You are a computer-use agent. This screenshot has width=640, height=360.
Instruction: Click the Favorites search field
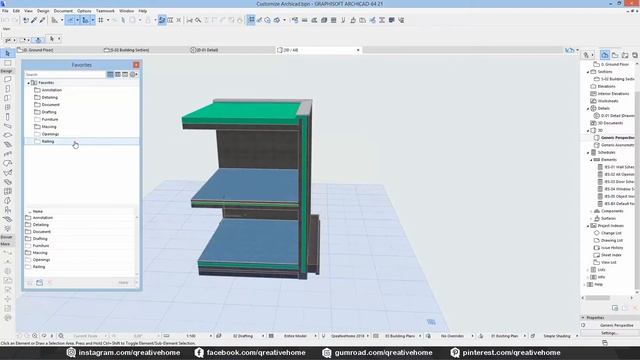tap(65, 75)
